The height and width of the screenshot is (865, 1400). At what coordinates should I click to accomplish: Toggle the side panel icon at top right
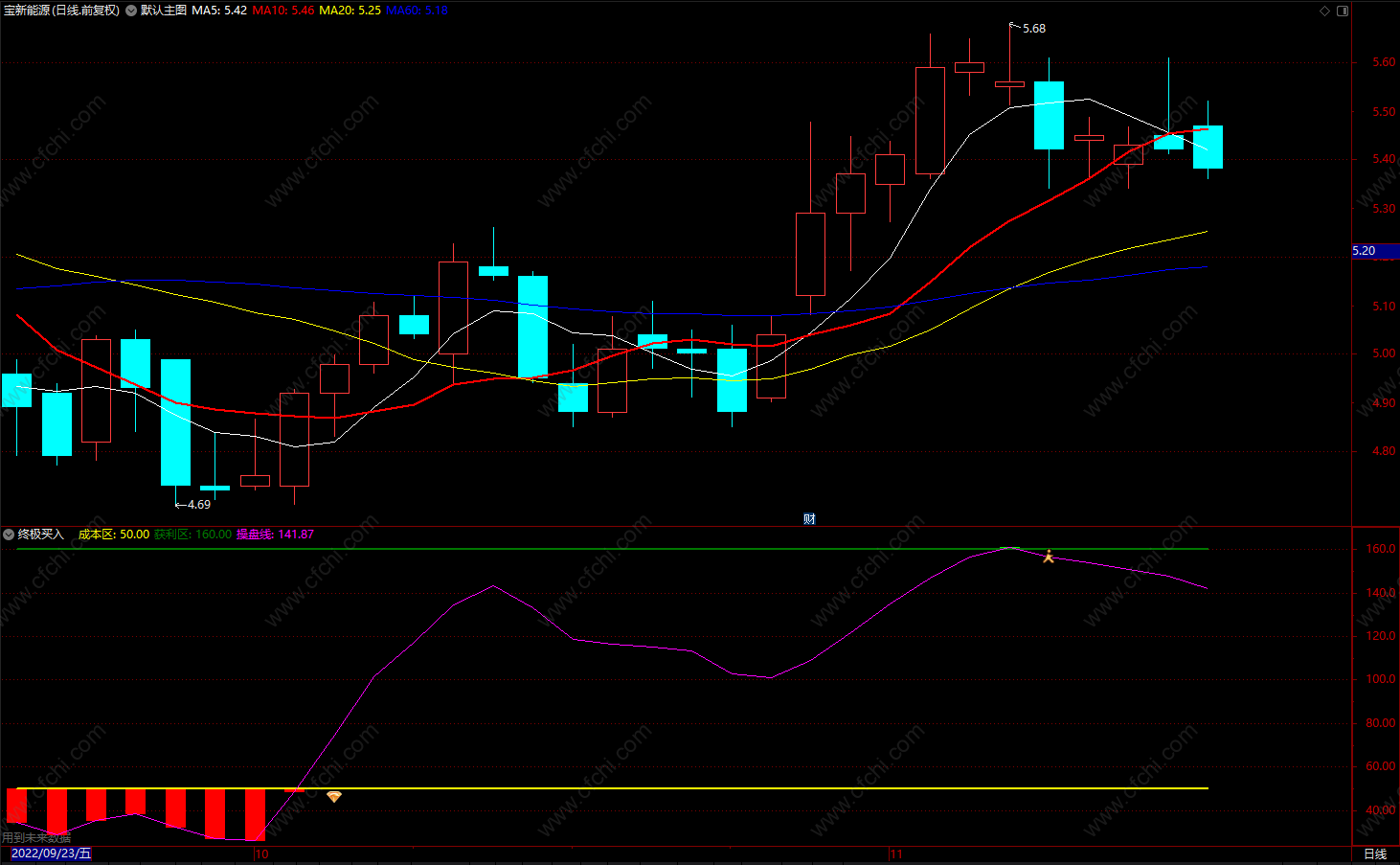[x=1343, y=11]
